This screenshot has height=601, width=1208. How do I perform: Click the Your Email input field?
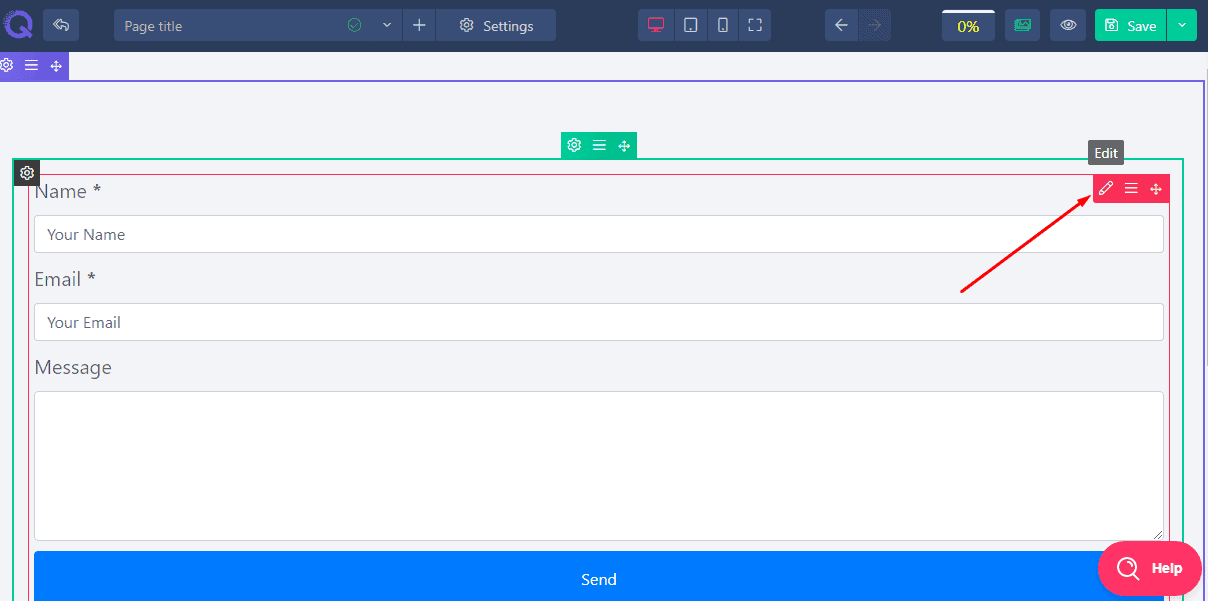coord(599,322)
